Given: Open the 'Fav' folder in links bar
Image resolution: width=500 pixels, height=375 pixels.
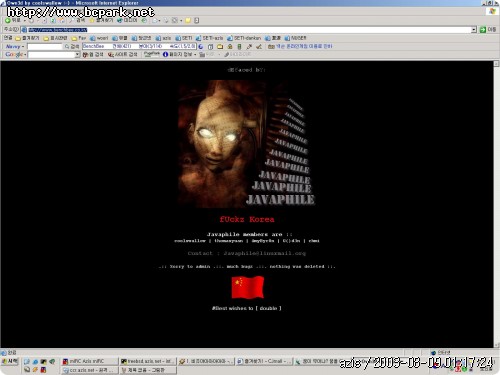Looking at the screenshot, I should [79, 38].
